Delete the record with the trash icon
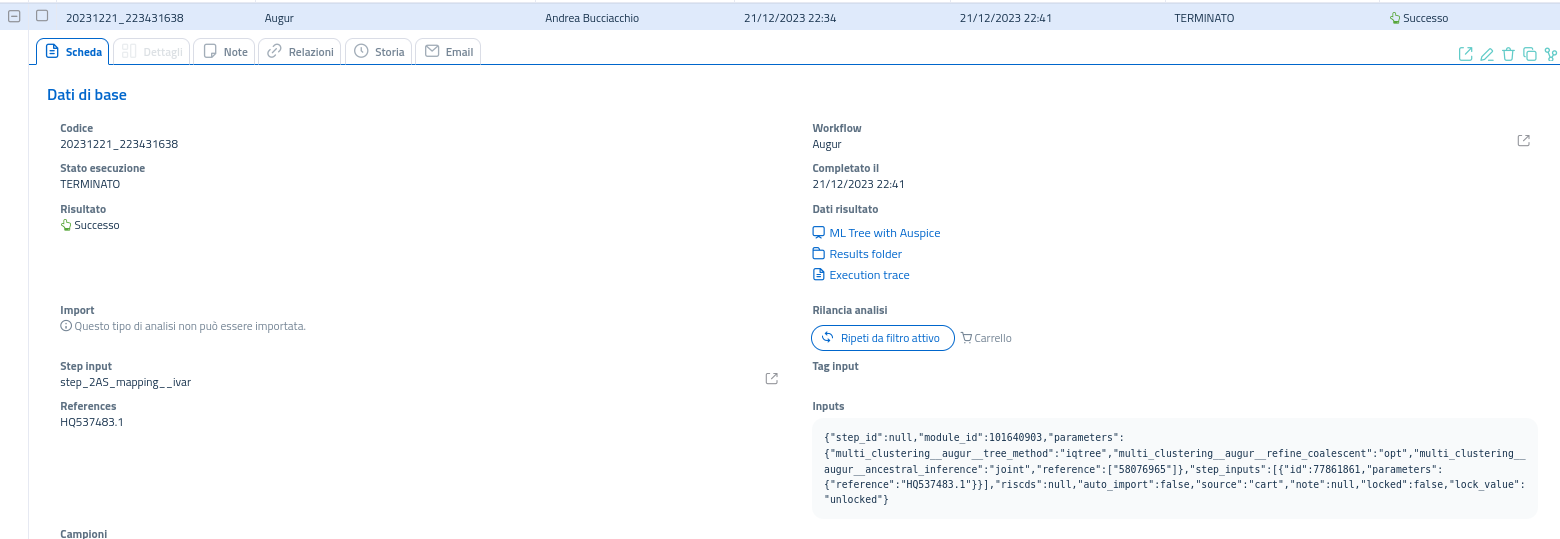This screenshot has width=1560, height=539. pos(1508,54)
